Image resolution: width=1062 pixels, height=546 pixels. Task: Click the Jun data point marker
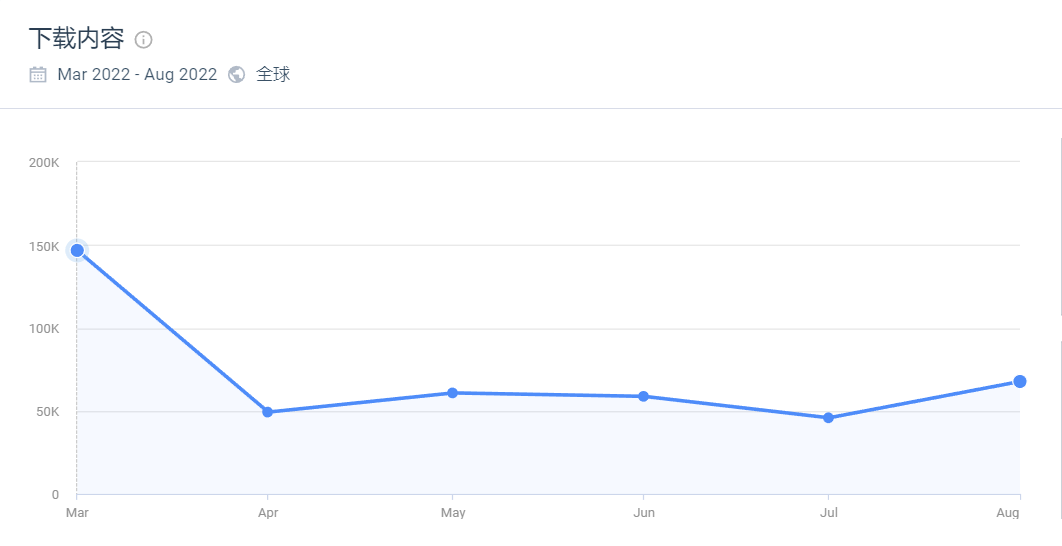pyautogui.click(x=643, y=396)
